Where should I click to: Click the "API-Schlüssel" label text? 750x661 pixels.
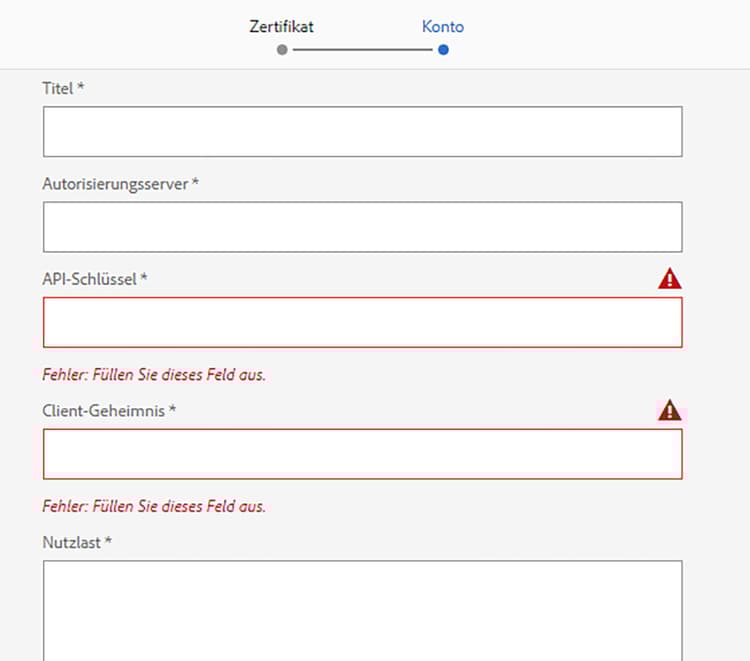(89, 279)
